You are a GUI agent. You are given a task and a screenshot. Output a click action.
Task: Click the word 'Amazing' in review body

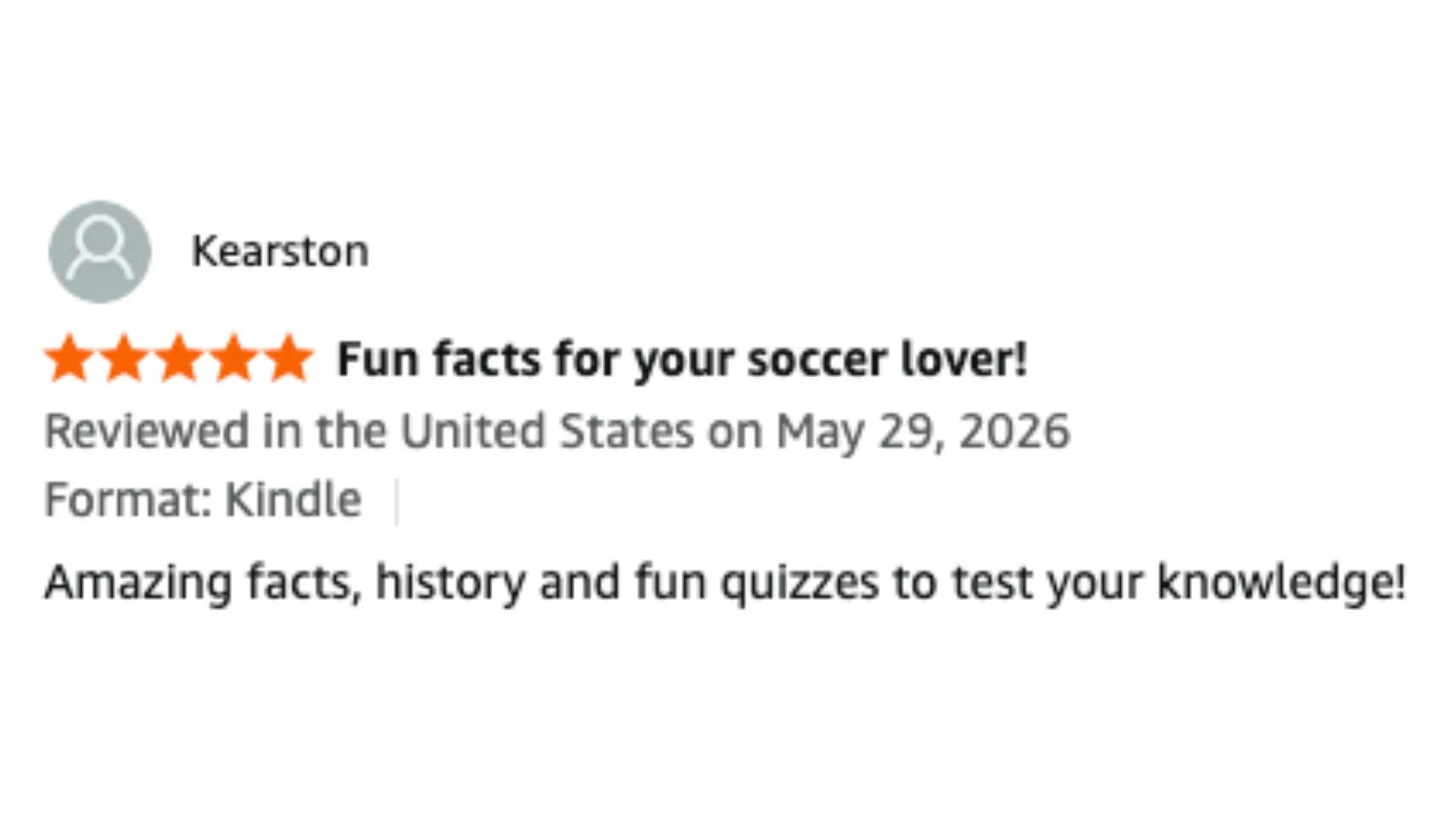139,582
